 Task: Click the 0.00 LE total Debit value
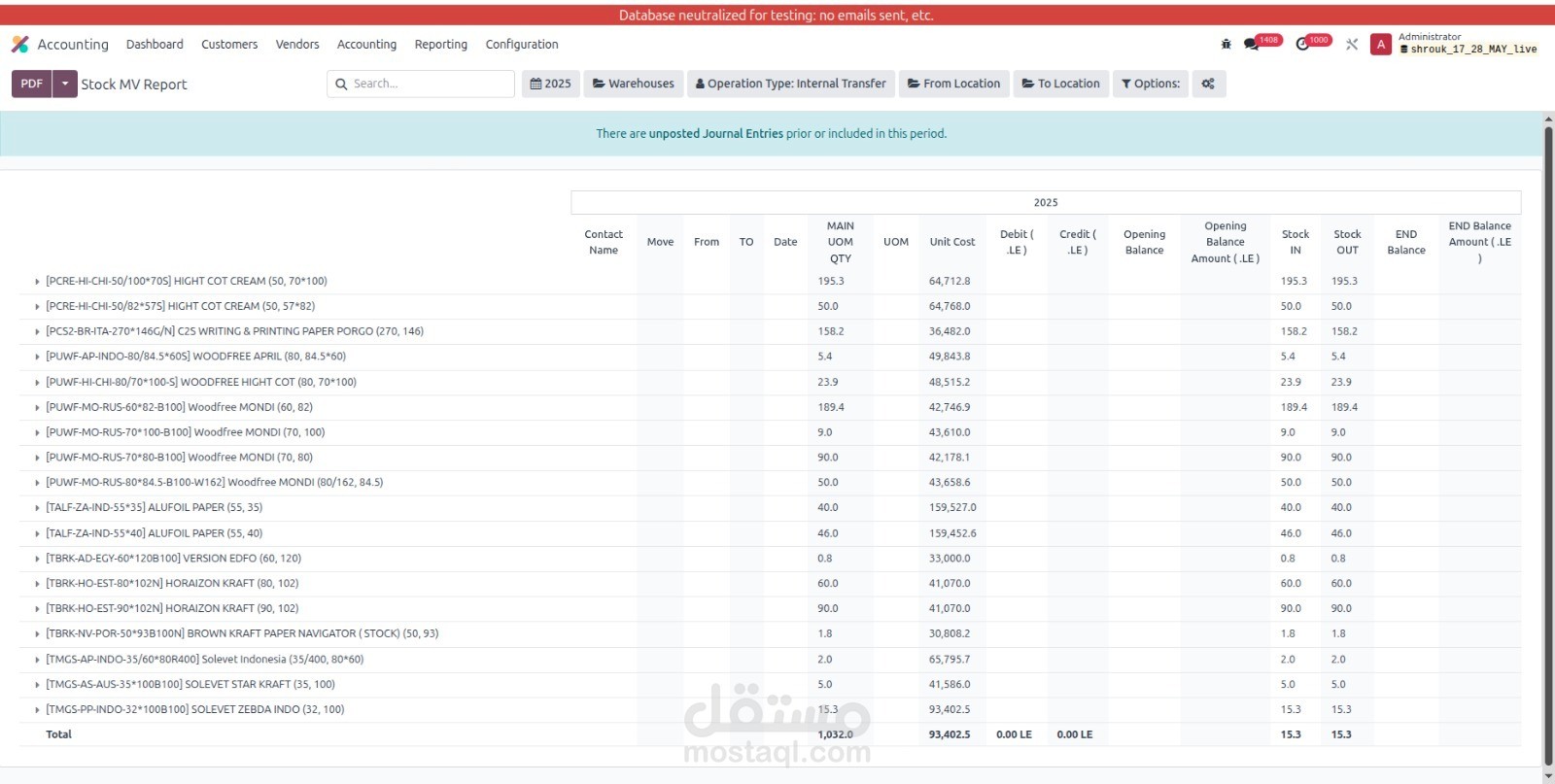click(x=1014, y=734)
